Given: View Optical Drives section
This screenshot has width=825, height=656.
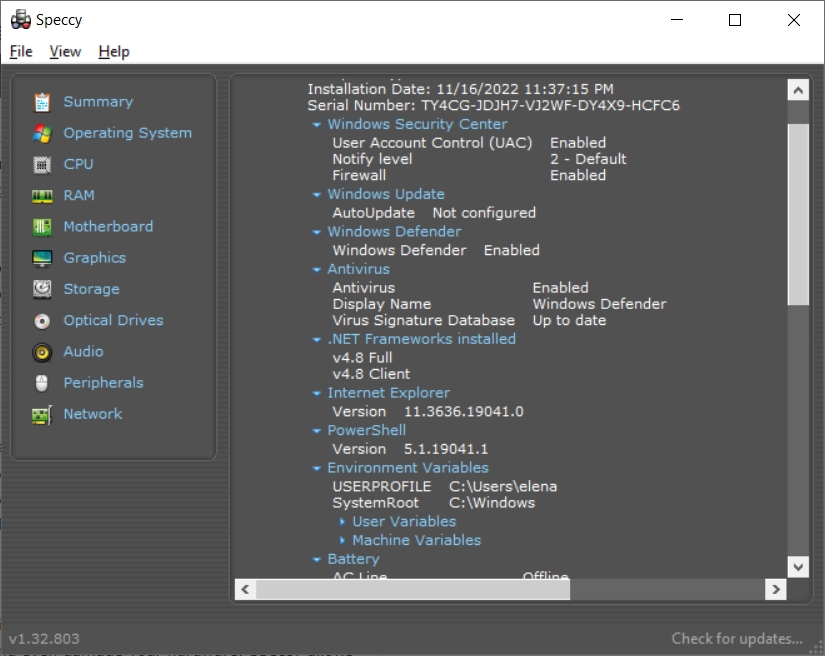Looking at the screenshot, I should [114, 320].
